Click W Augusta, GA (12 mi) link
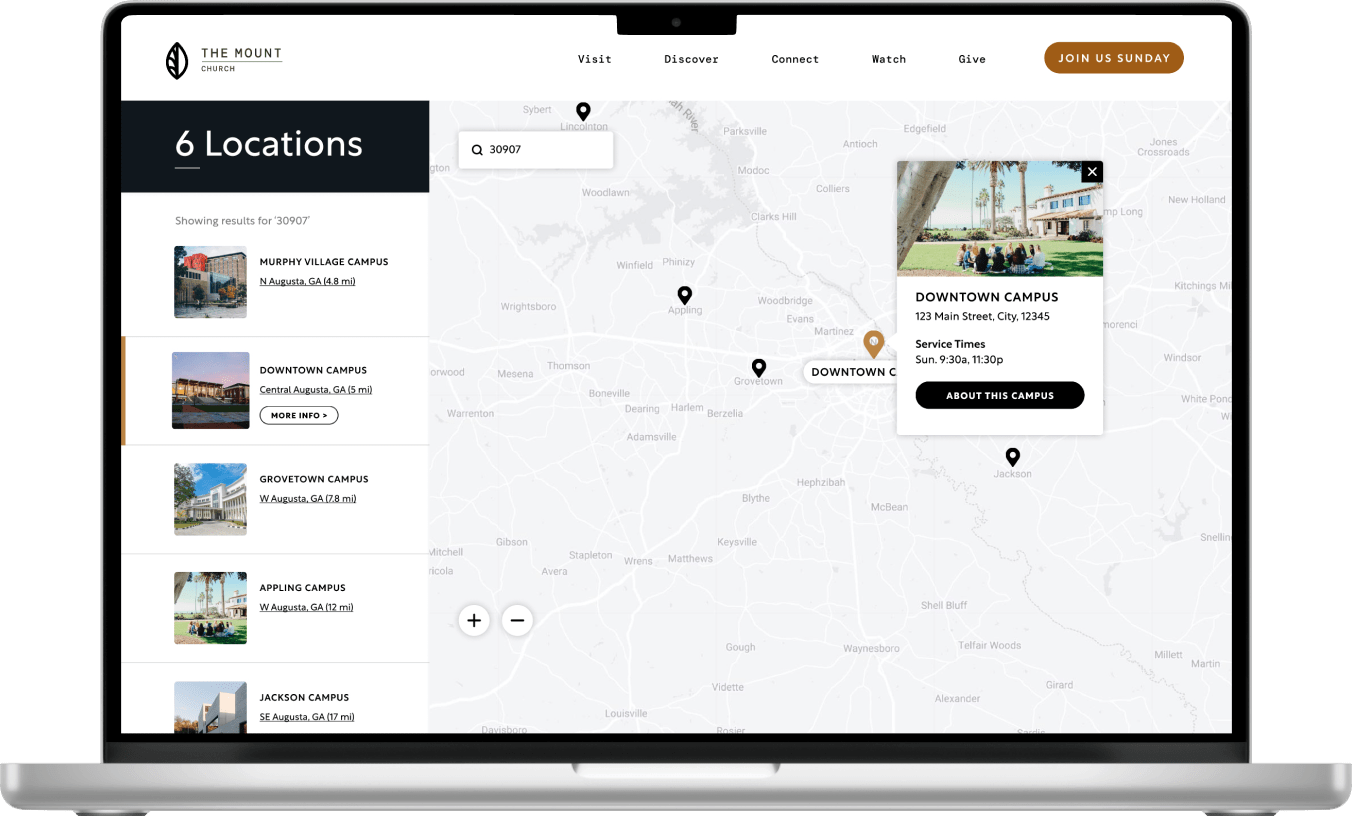 306,607
